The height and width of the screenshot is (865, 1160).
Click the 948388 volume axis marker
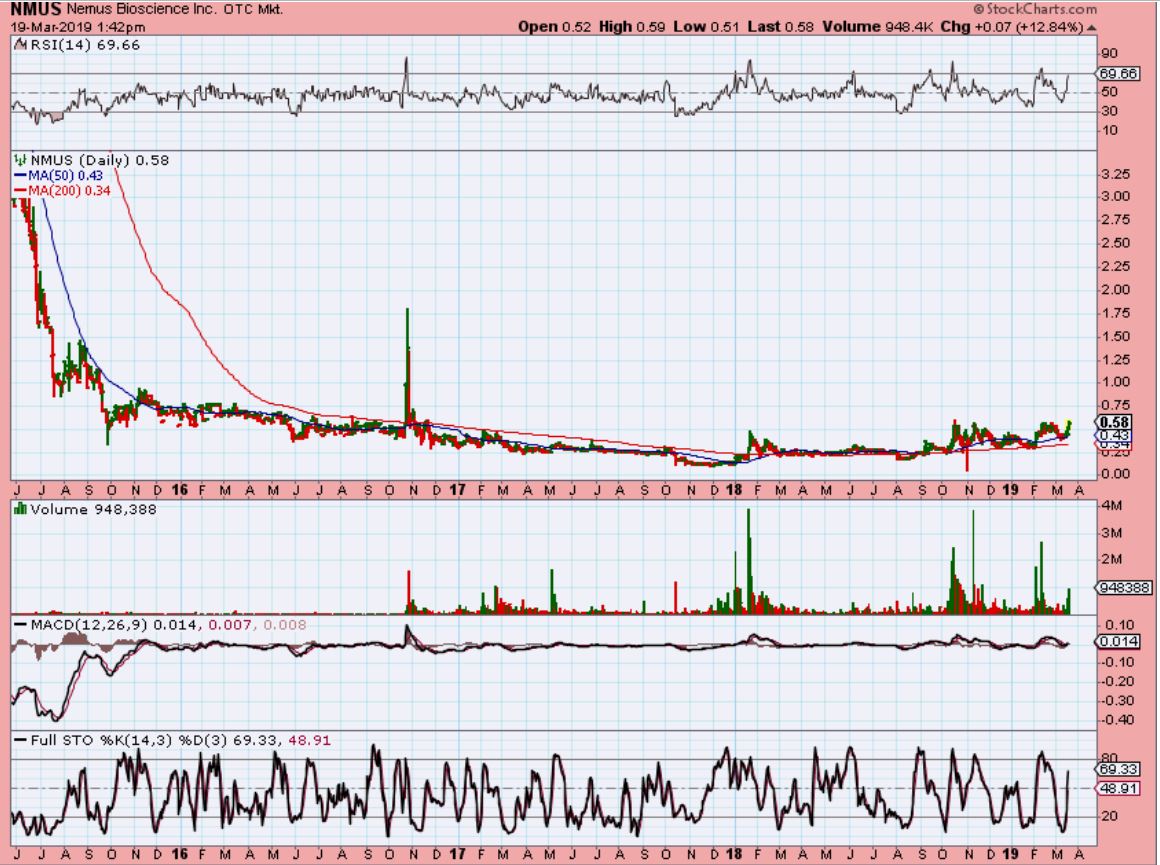(1124, 588)
